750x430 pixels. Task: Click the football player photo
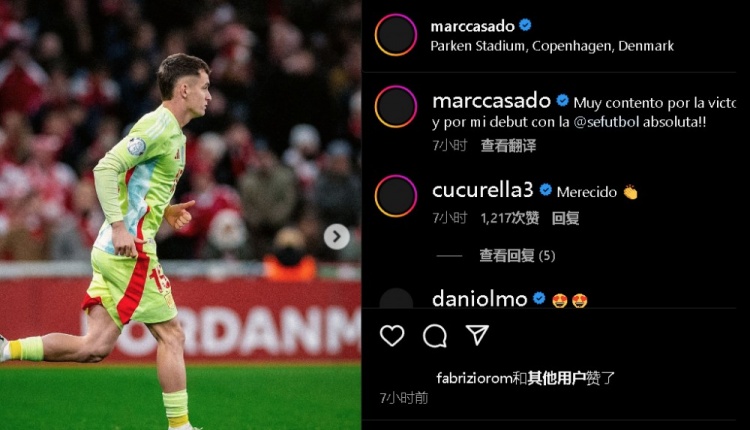(x=180, y=215)
